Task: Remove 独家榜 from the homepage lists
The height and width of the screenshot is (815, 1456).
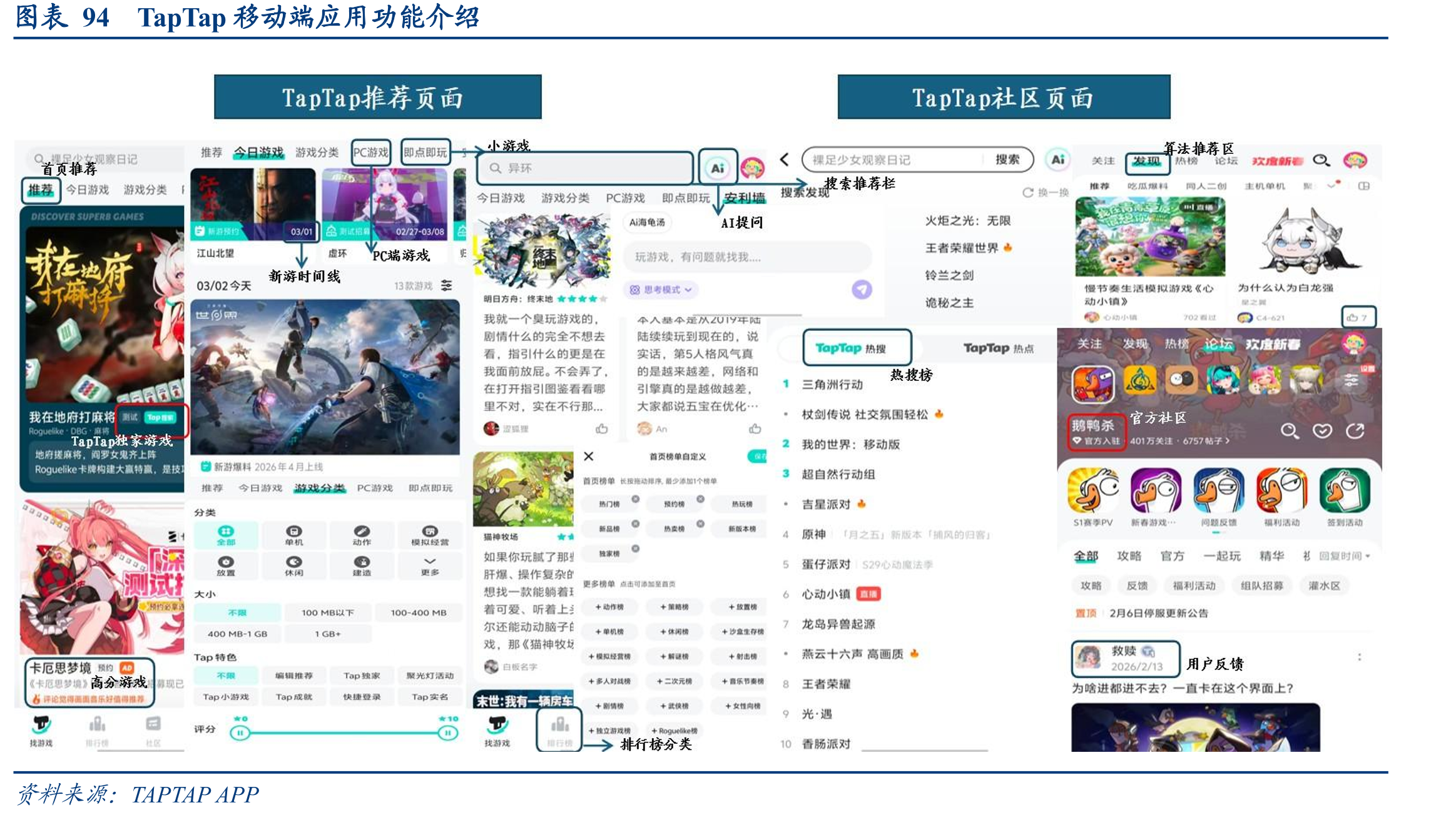Action: pyautogui.click(x=635, y=549)
